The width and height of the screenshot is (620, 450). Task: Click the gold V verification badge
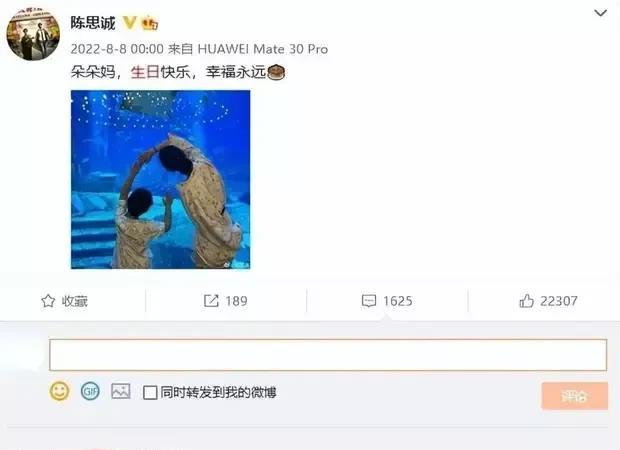(x=129, y=23)
